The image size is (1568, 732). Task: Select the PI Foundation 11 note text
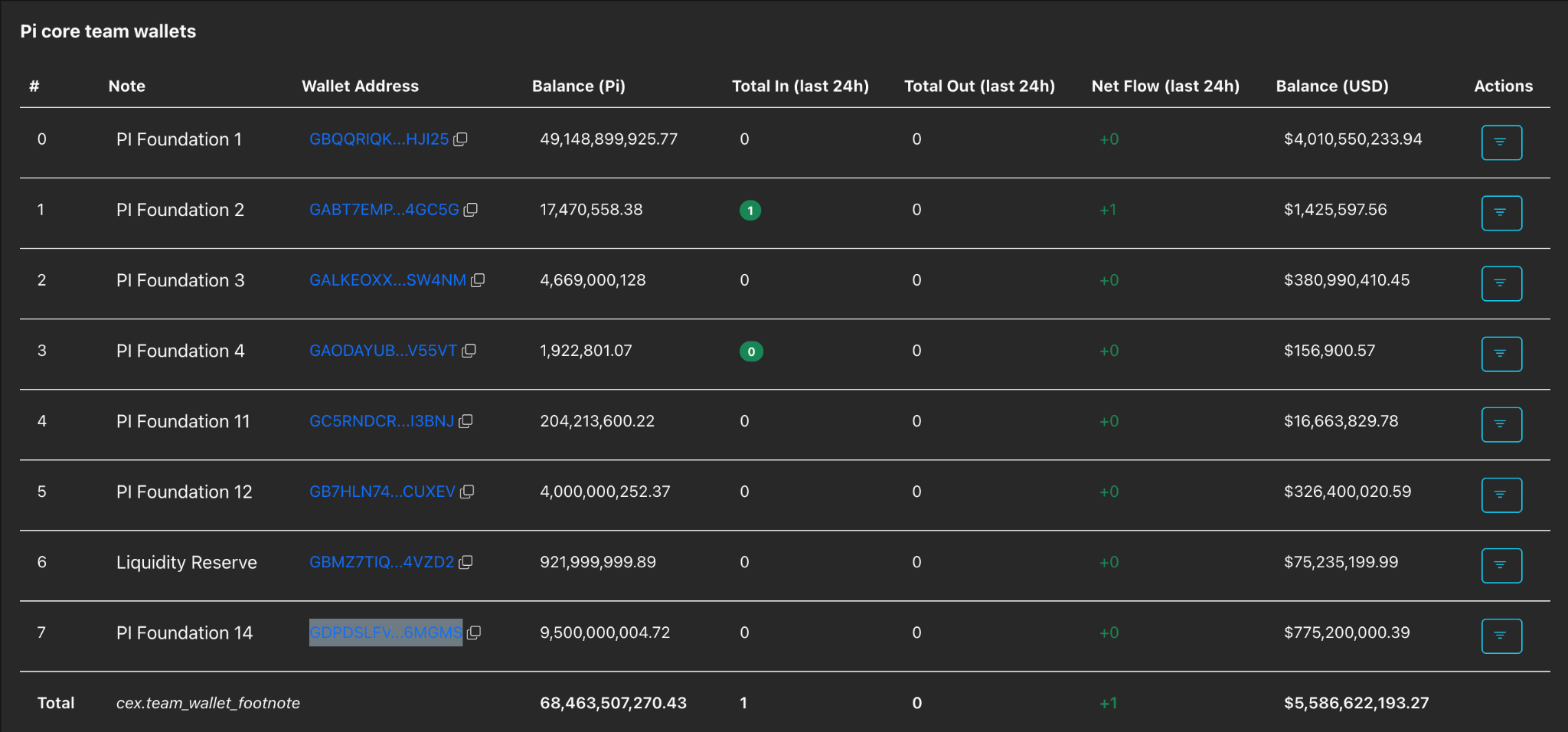pyautogui.click(x=183, y=421)
